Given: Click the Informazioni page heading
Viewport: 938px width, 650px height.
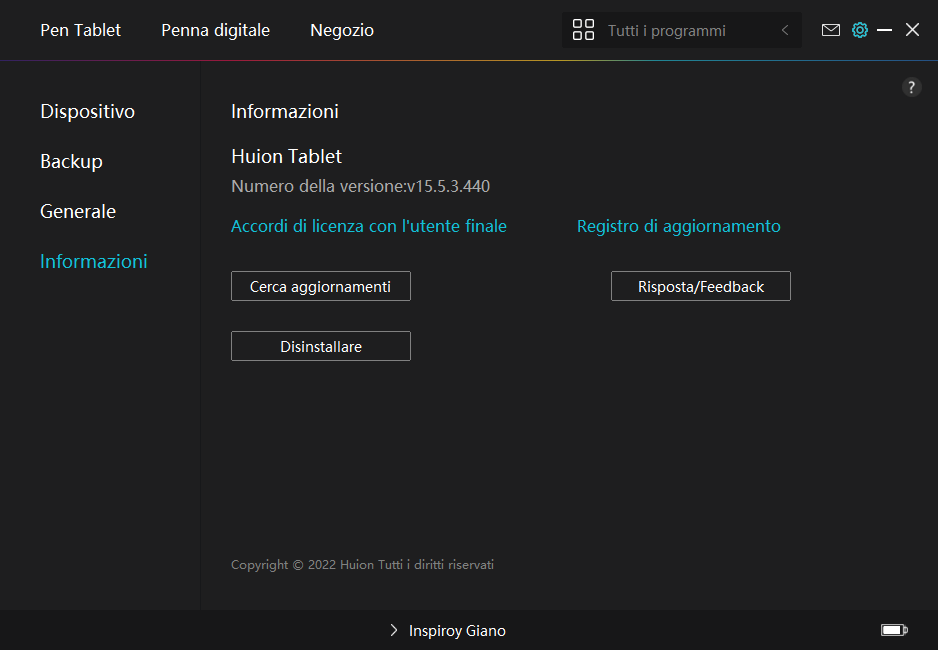Looking at the screenshot, I should click(285, 111).
